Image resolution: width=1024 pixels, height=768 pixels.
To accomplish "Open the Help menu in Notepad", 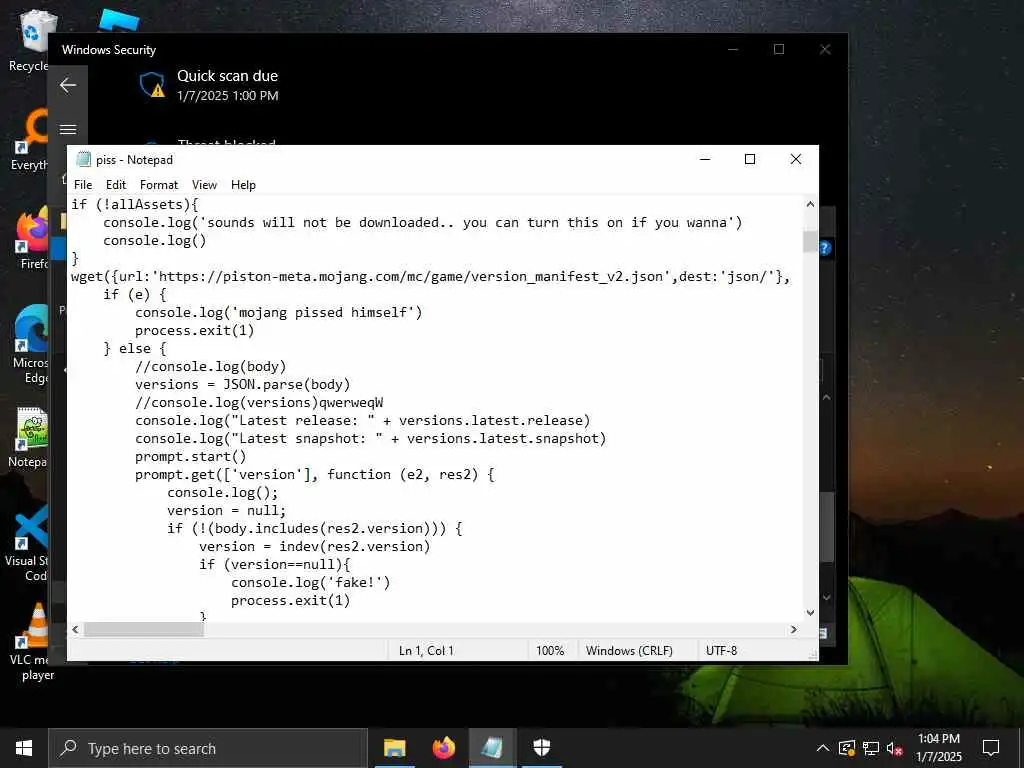I will (x=243, y=185).
